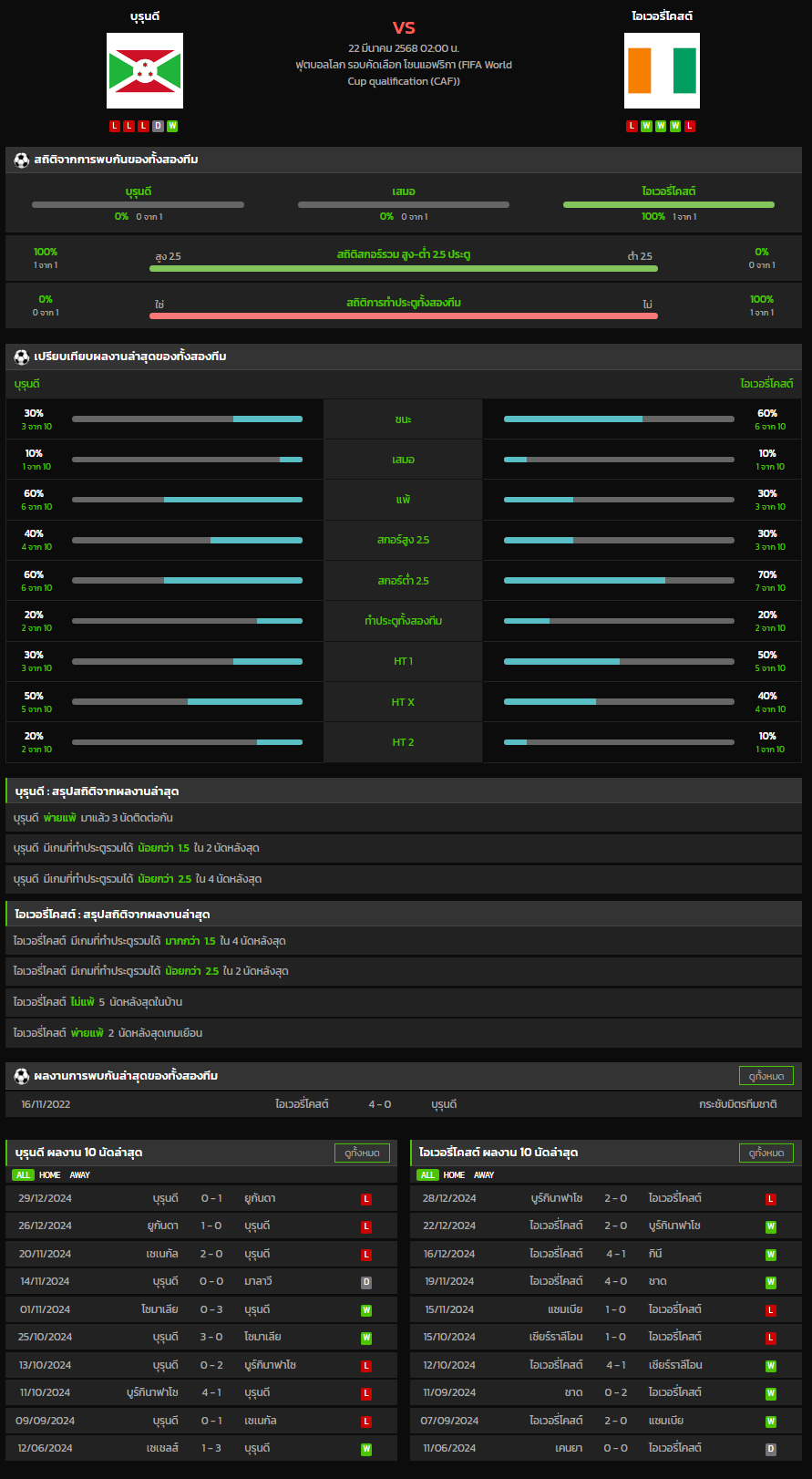This screenshot has height=1479, width=812.
Task: Click the soccer ball icon beside head-to-head stats header
Action: point(22,160)
